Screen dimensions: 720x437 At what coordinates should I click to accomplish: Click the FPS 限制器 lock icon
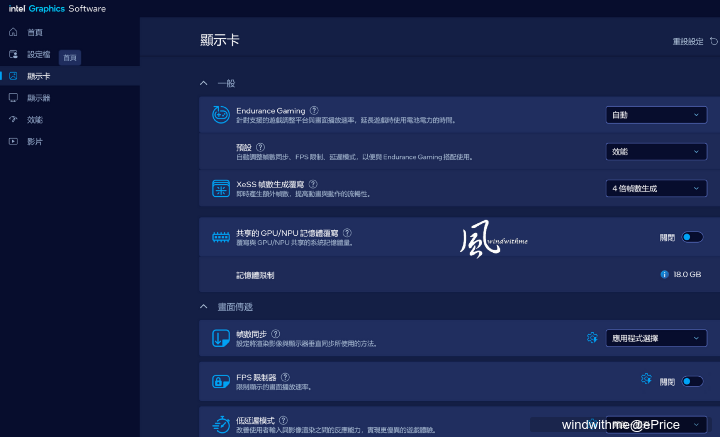pos(221,381)
